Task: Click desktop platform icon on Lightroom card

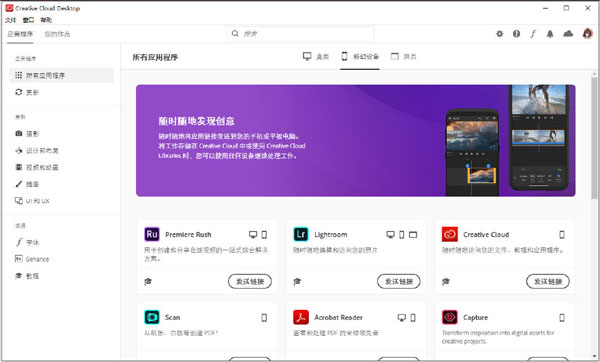Action: pyautogui.click(x=390, y=235)
